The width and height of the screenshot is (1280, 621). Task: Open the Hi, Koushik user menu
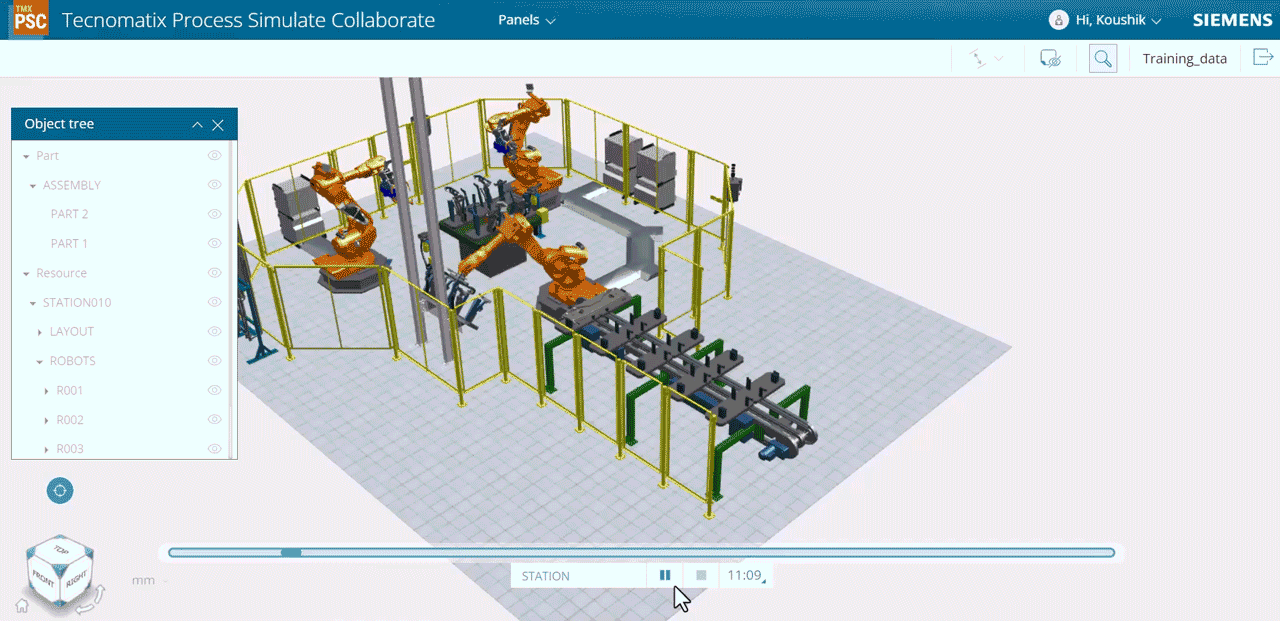click(1118, 20)
